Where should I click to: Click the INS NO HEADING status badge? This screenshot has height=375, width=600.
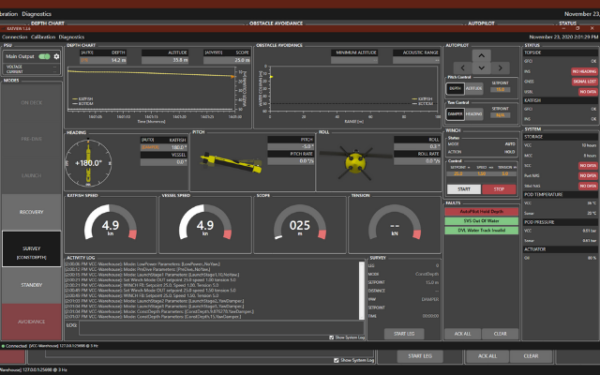[x=584, y=72]
